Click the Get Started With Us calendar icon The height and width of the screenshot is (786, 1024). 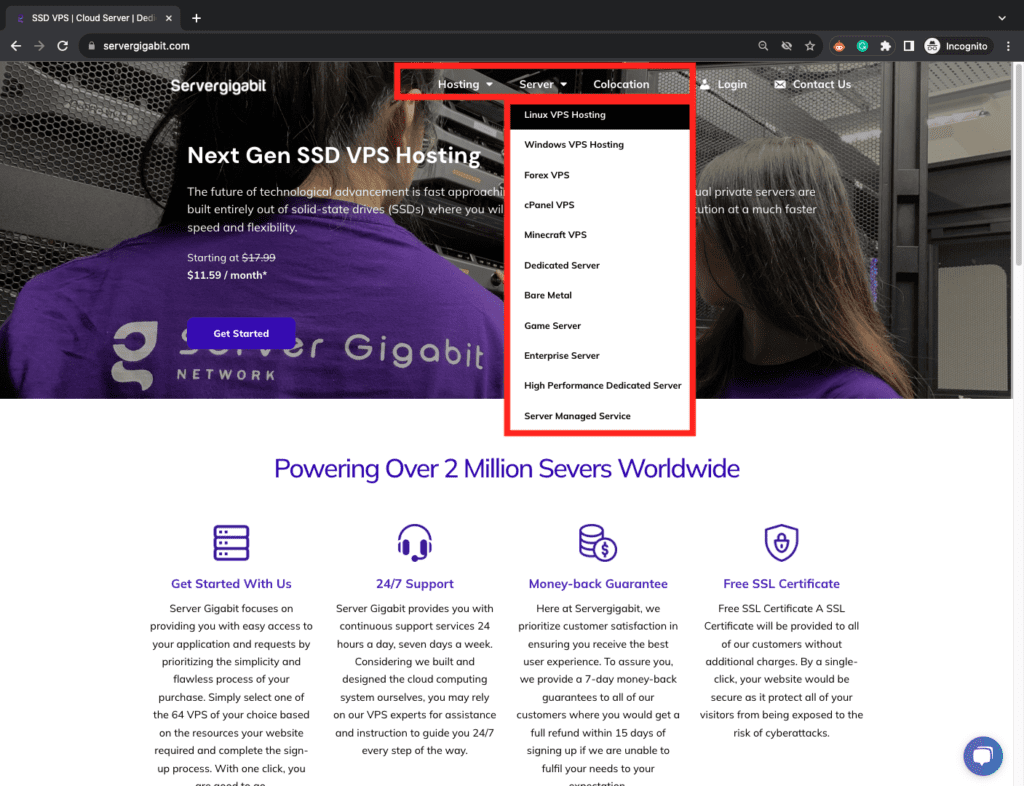pyautogui.click(x=231, y=542)
